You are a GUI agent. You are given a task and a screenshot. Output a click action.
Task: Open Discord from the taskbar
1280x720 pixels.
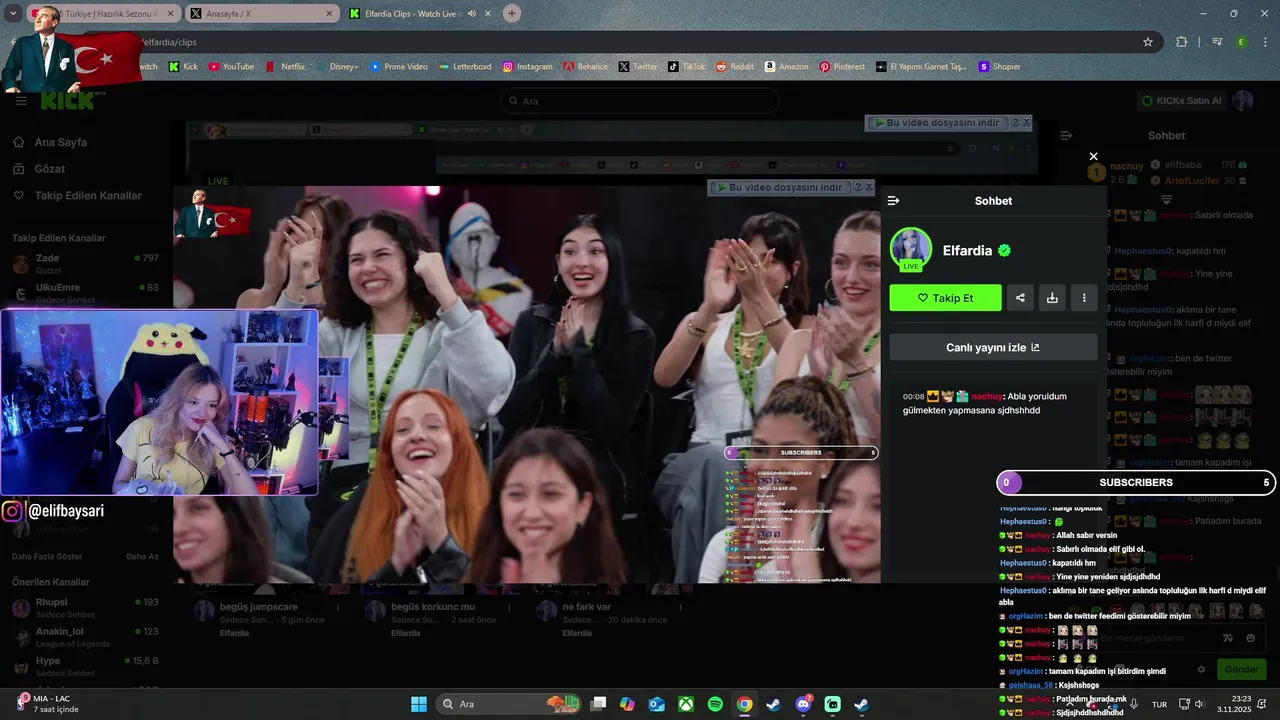(x=803, y=704)
